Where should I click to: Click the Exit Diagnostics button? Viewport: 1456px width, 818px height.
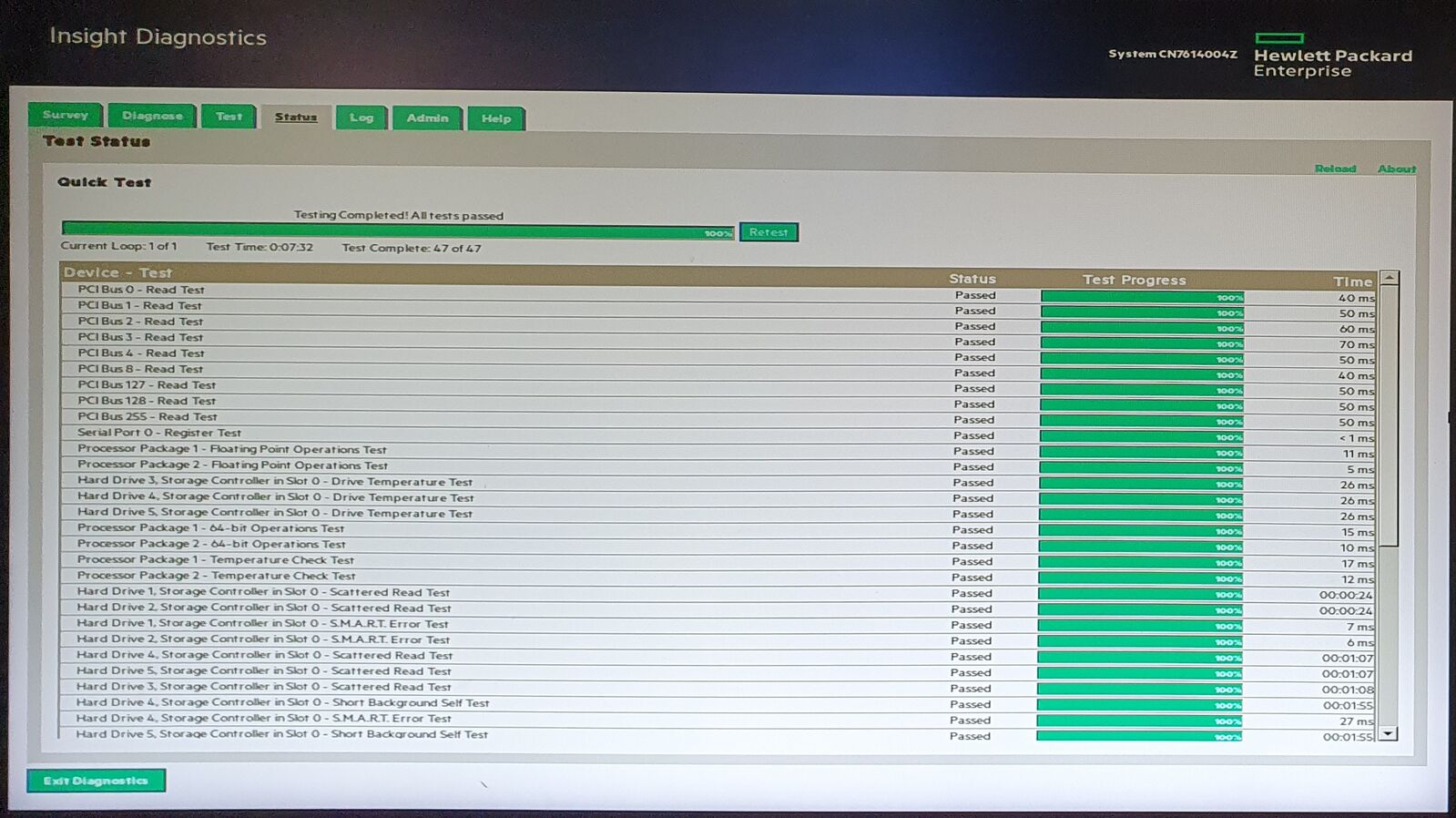click(96, 781)
